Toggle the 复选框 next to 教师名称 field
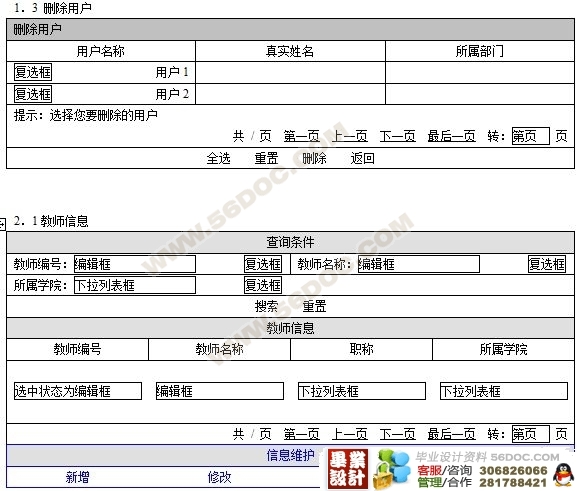The height and width of the screenshot is (491, 579). (547, 264)
